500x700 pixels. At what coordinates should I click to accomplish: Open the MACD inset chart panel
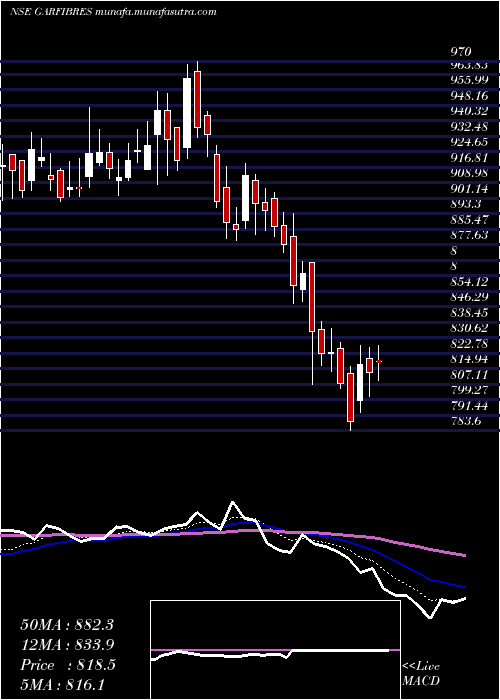pos(275,650)
